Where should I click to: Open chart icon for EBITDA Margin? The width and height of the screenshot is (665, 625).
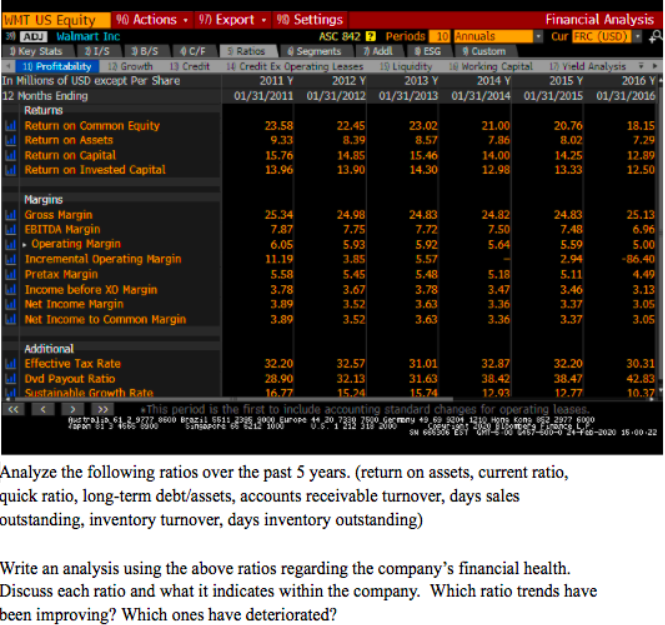click(x=10, y=229)
